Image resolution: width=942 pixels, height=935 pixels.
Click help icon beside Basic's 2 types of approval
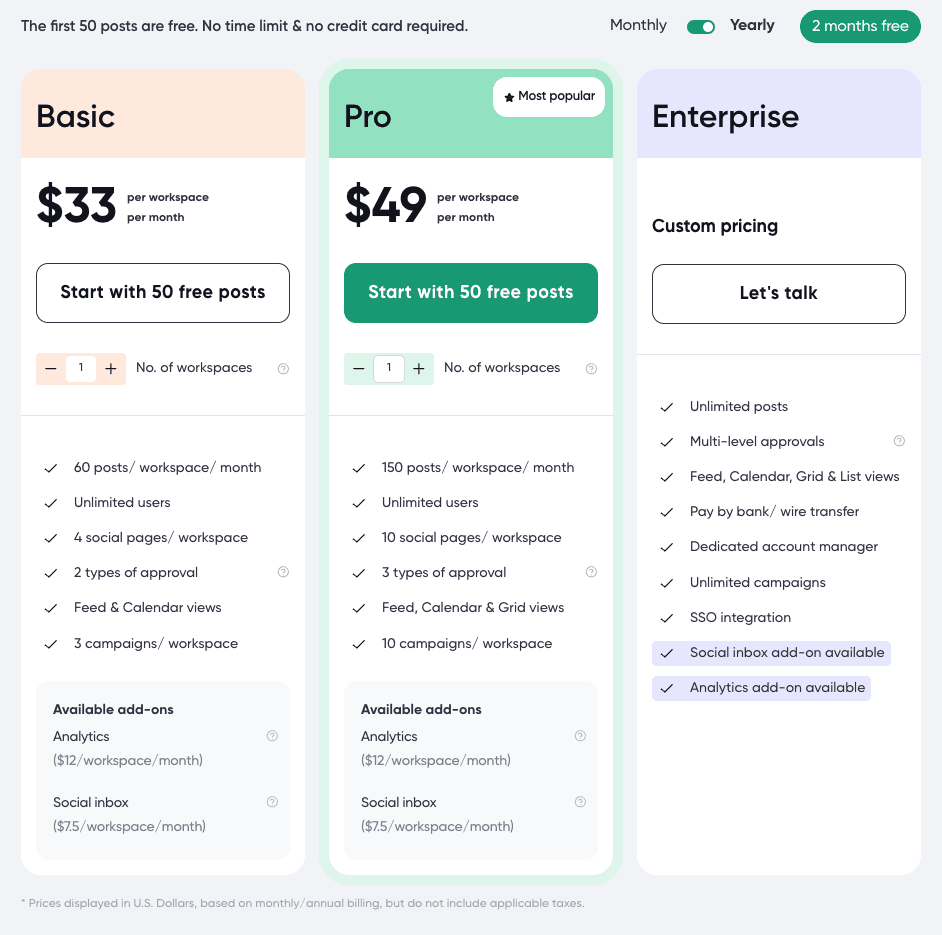coord(283,572)
